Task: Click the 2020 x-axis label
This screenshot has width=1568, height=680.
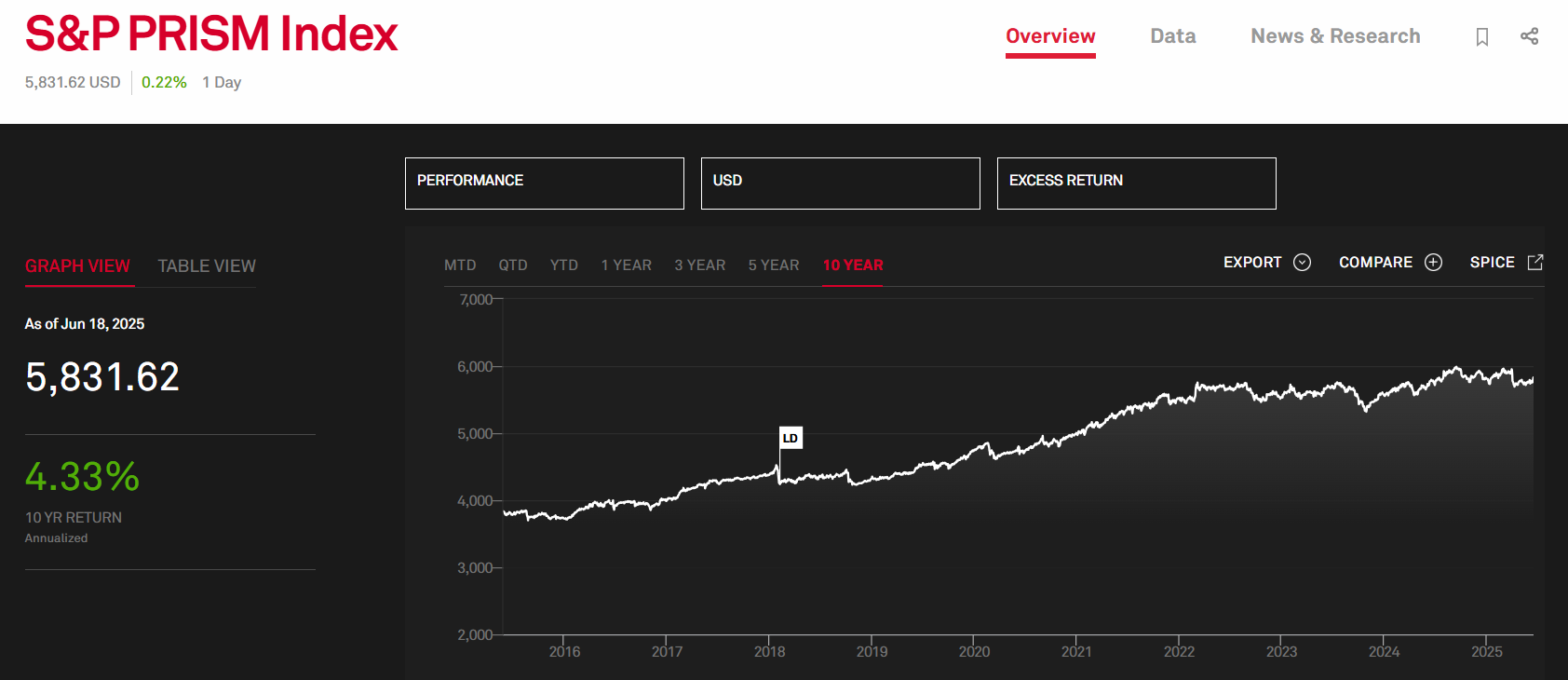Action: [x=974, y=652]
